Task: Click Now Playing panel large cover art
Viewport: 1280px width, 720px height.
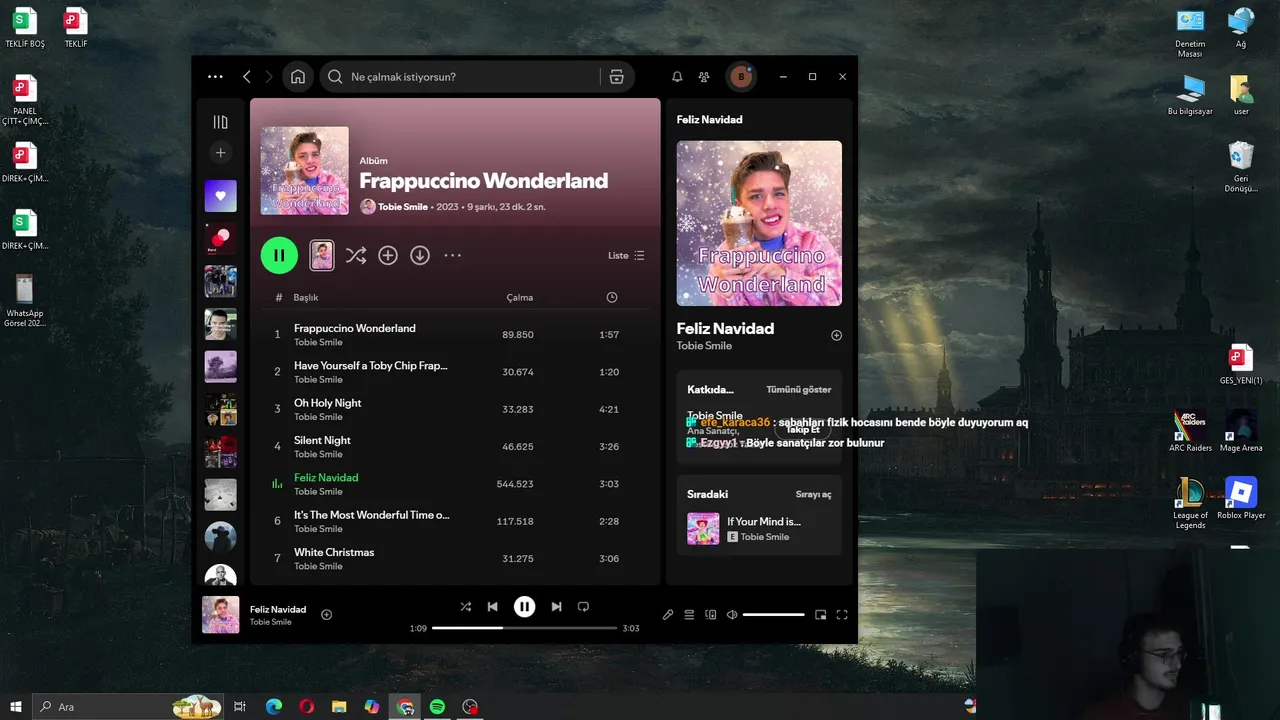Action: pyautogui.click(x=759, y=223)
